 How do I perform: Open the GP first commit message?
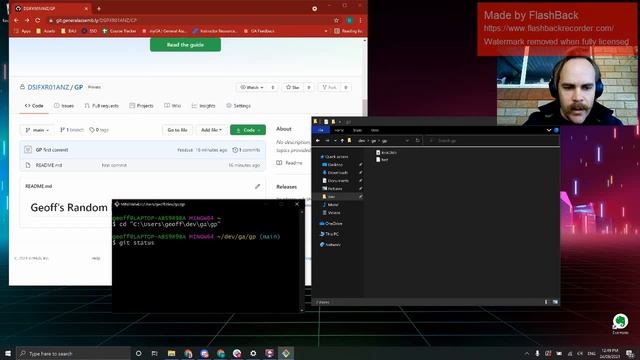pyautogui.click(x=52, y=150)
